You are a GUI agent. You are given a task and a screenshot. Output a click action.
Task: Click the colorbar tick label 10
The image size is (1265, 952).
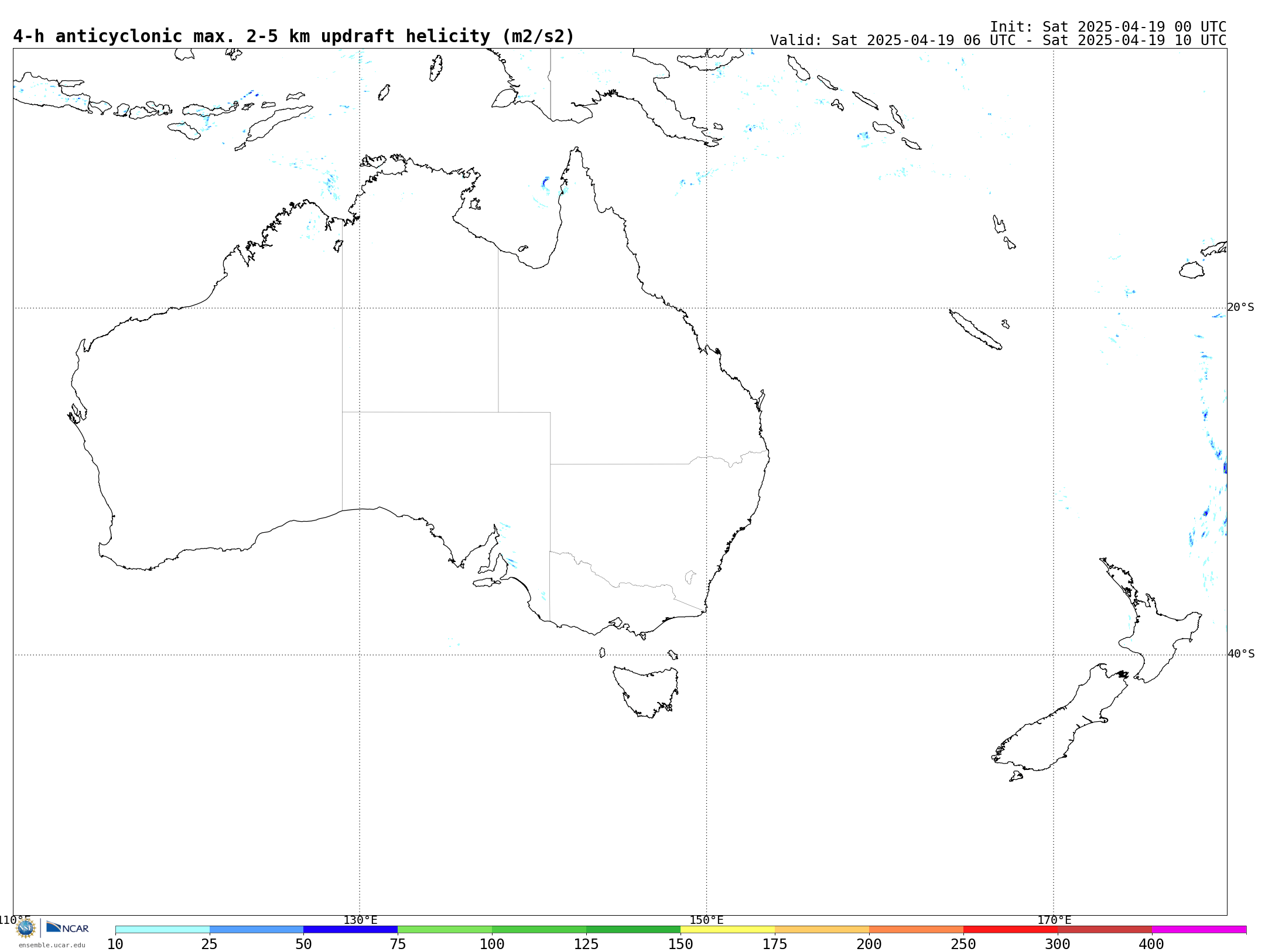pyautogui.click(x=115, y=944)
